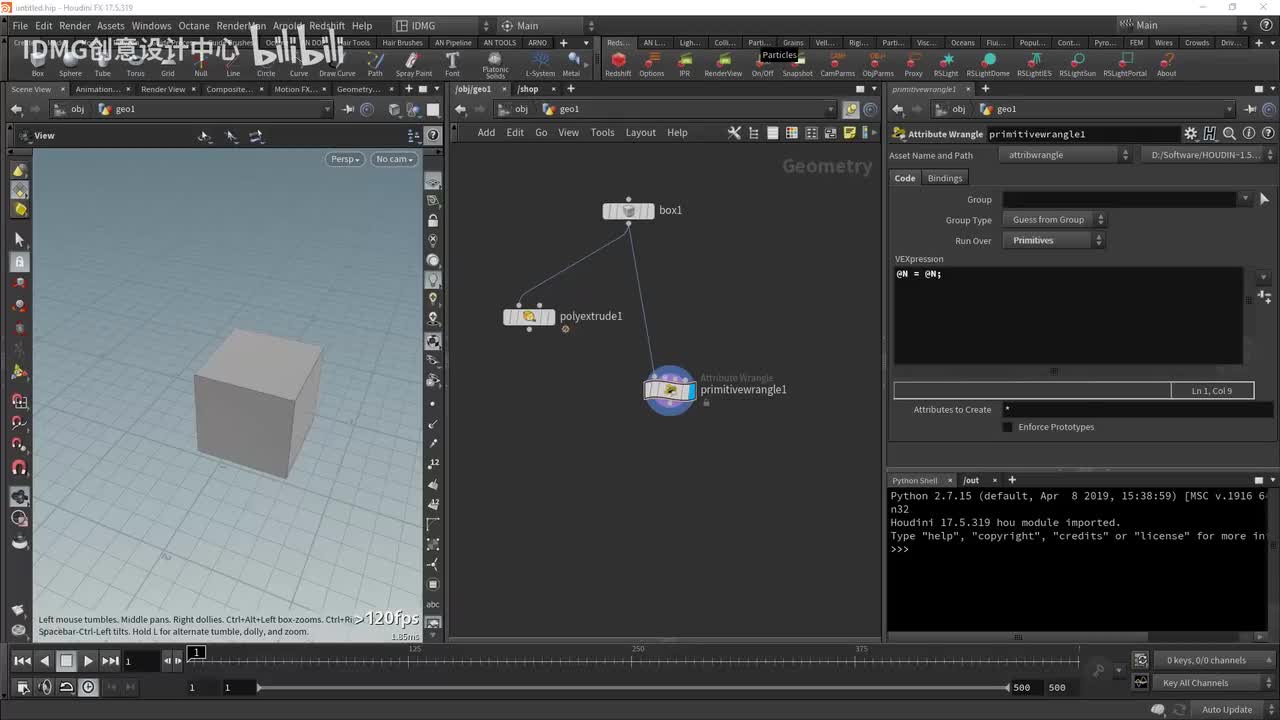This screenshot has width=1280, height=720.
Task: Click the polyextrude1 node icon
Action: [529, 317]
